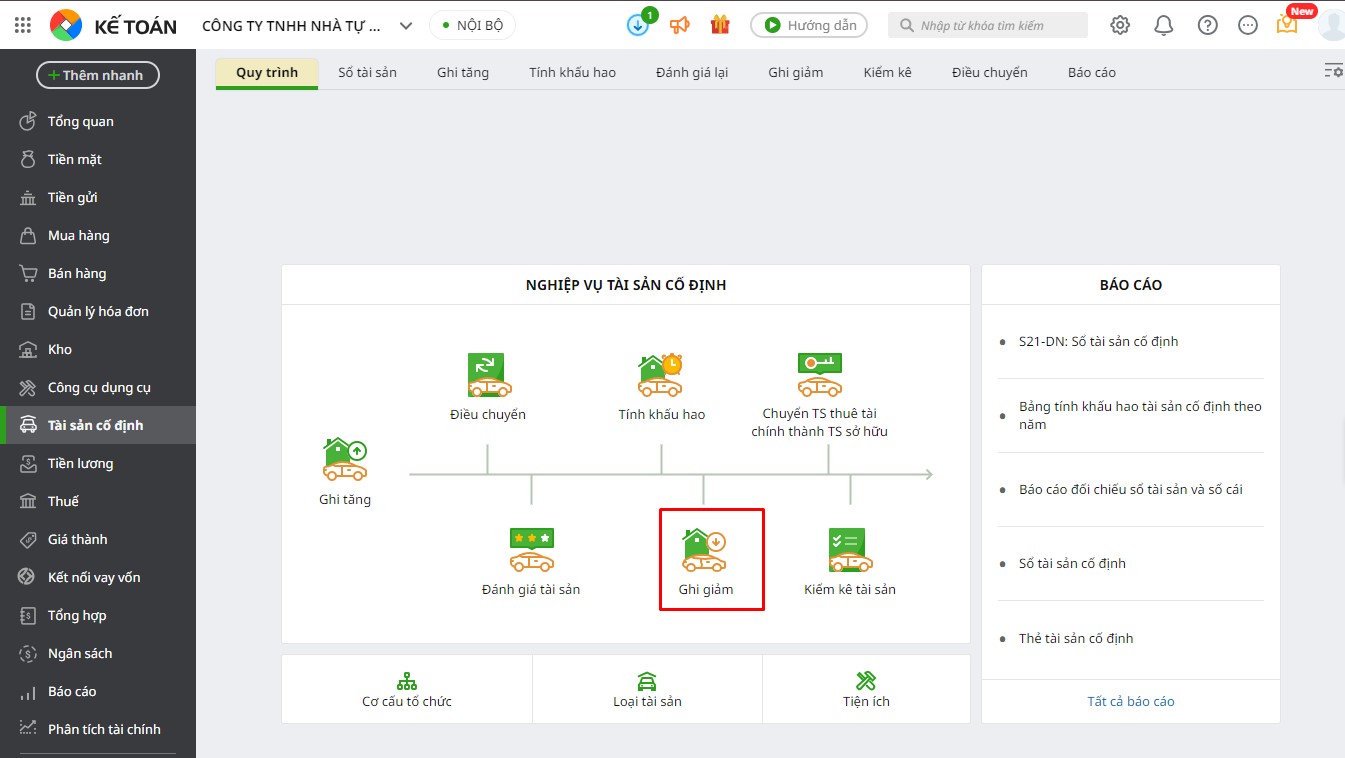Open Đánh giá tài sản icon
This screenshot has height=758, width=1345.
point(531,550)
